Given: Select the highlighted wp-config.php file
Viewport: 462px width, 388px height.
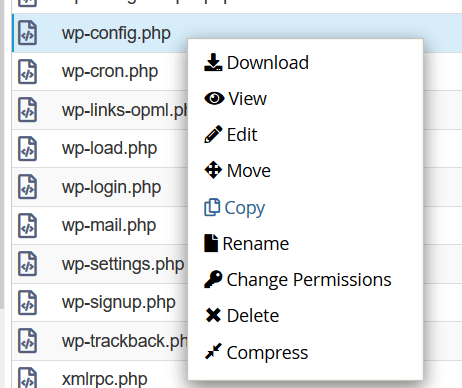Looking at the screenshot, I should [116, 34].
